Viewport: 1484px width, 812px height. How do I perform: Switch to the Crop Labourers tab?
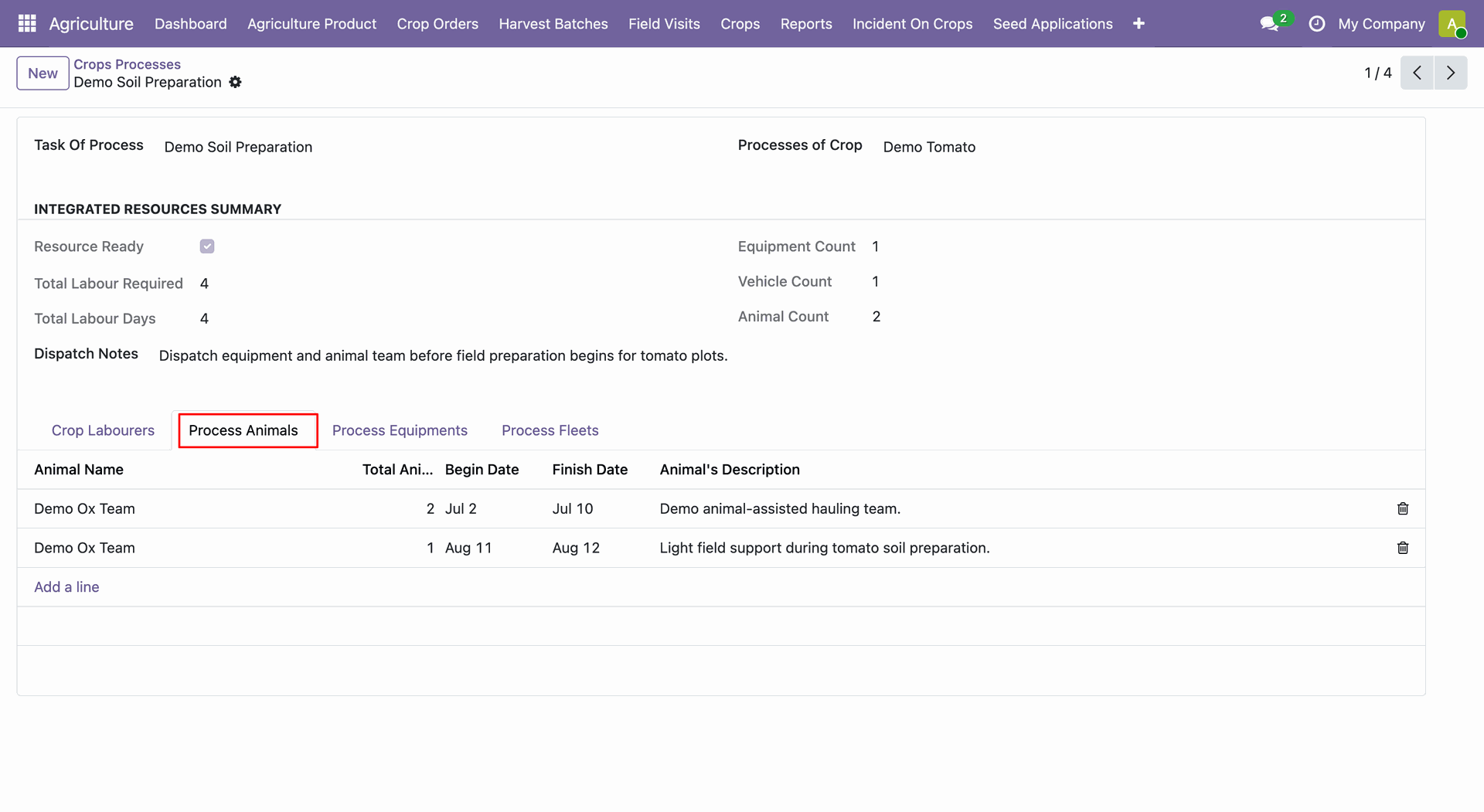(x=103, y=430)
